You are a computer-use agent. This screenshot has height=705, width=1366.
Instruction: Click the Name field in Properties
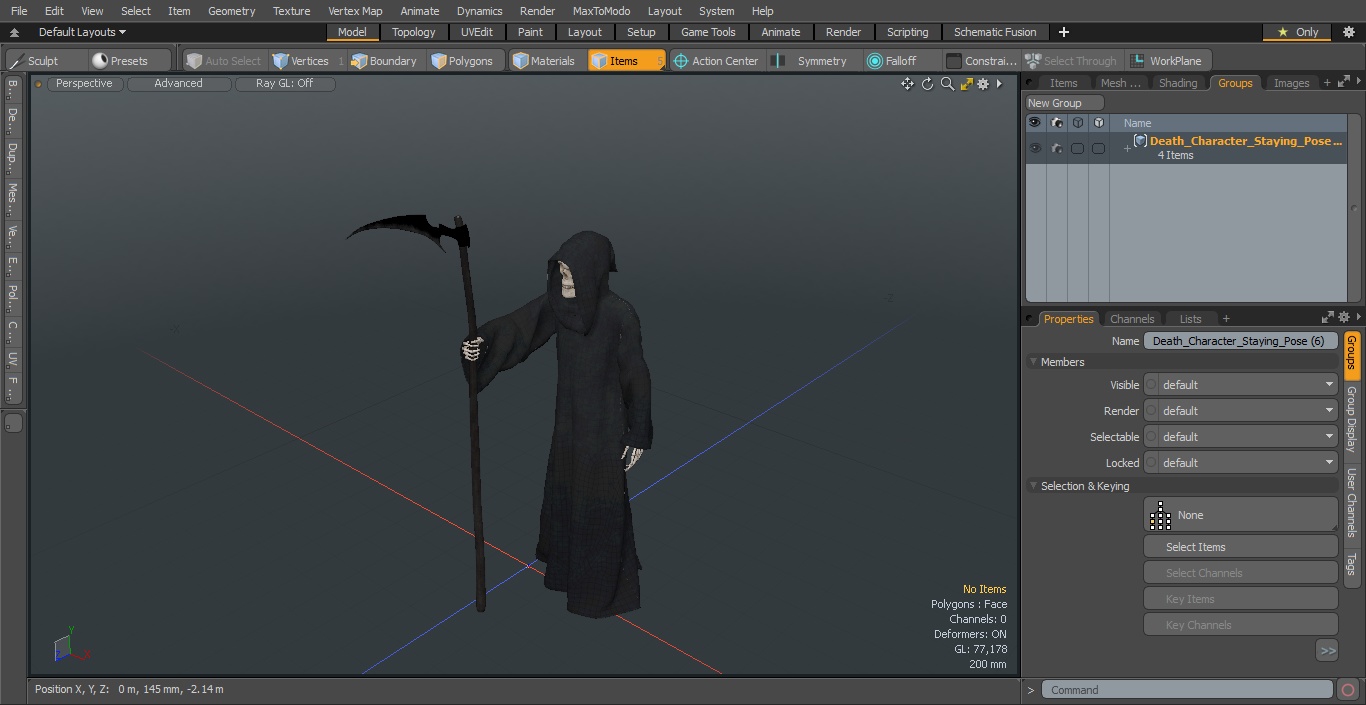pyautogui.click(x=1241, y=341)
